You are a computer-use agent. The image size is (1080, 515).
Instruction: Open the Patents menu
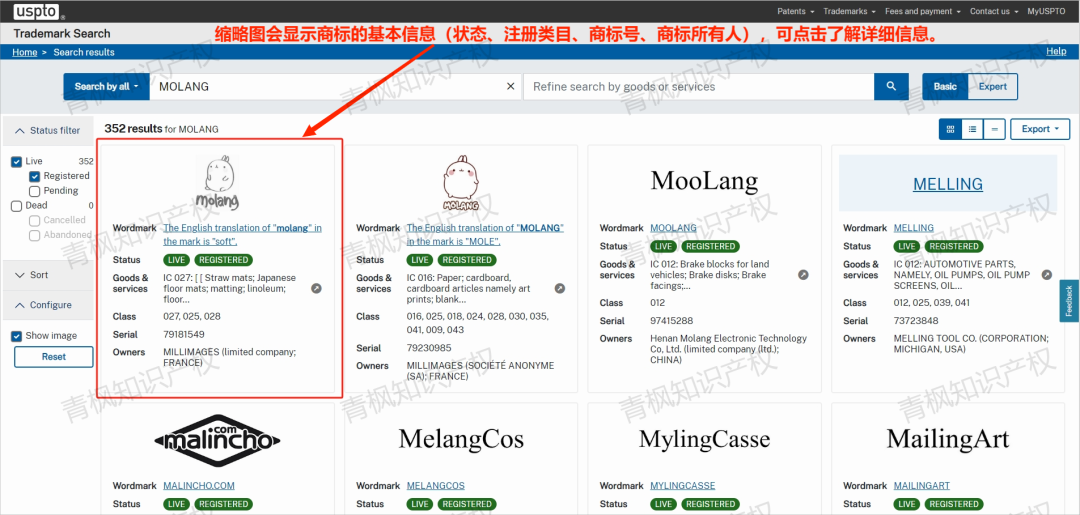(x=796, y=11)
